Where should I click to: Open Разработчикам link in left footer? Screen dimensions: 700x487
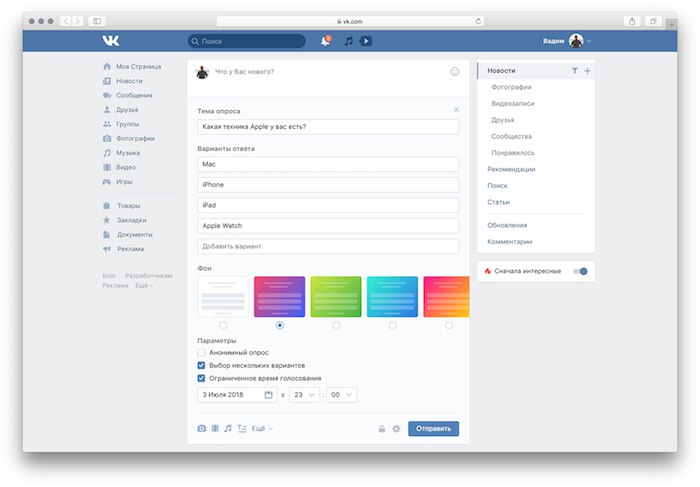pyautogui.click(x=148, y=276)
